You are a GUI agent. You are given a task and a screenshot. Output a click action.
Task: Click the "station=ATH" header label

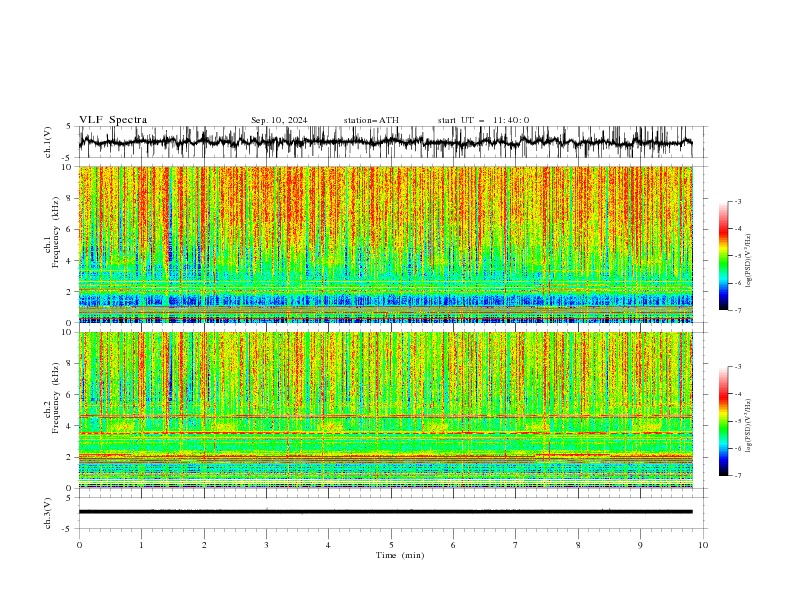371,120
